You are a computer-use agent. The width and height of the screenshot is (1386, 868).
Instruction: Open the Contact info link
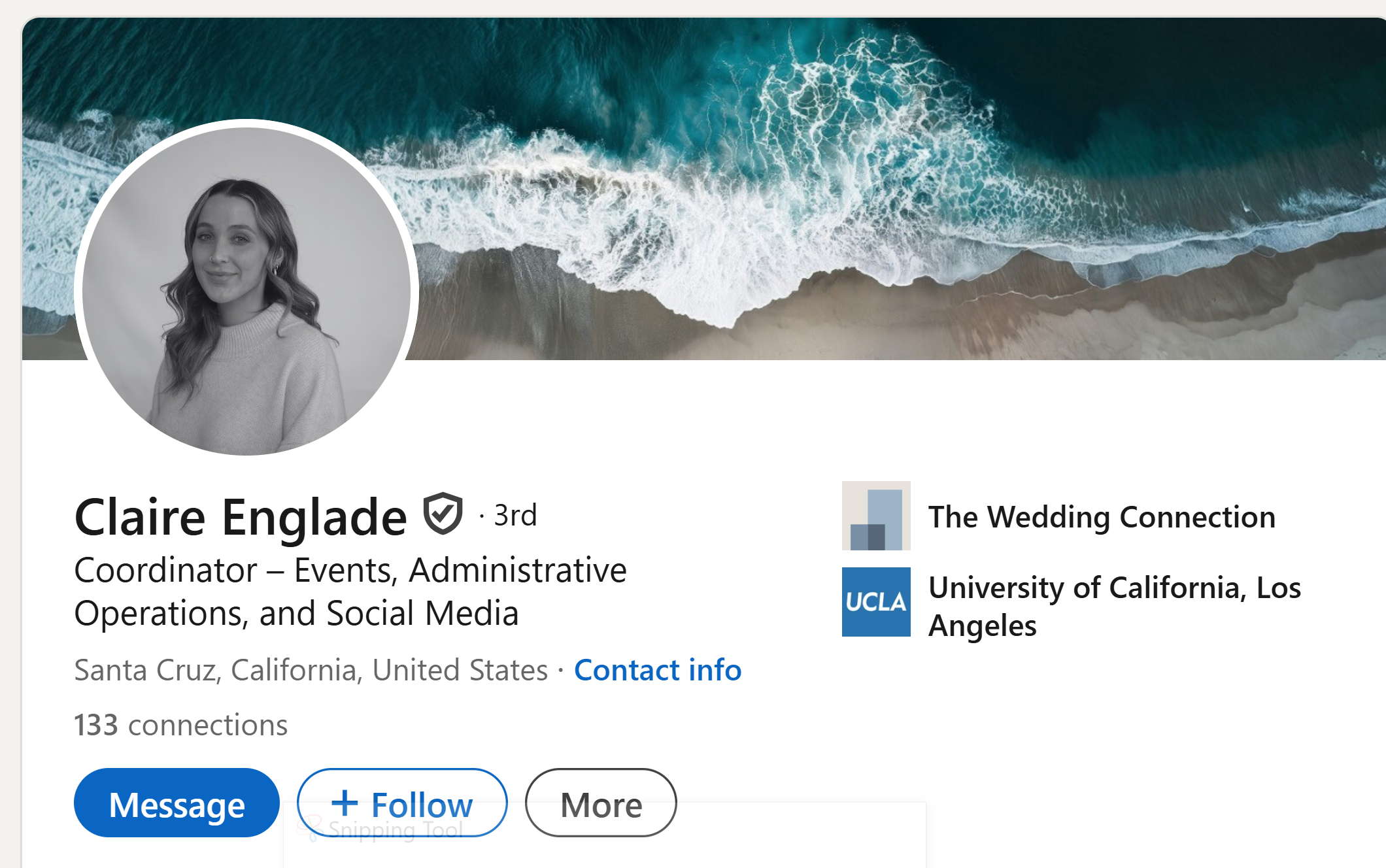(657, 670)
